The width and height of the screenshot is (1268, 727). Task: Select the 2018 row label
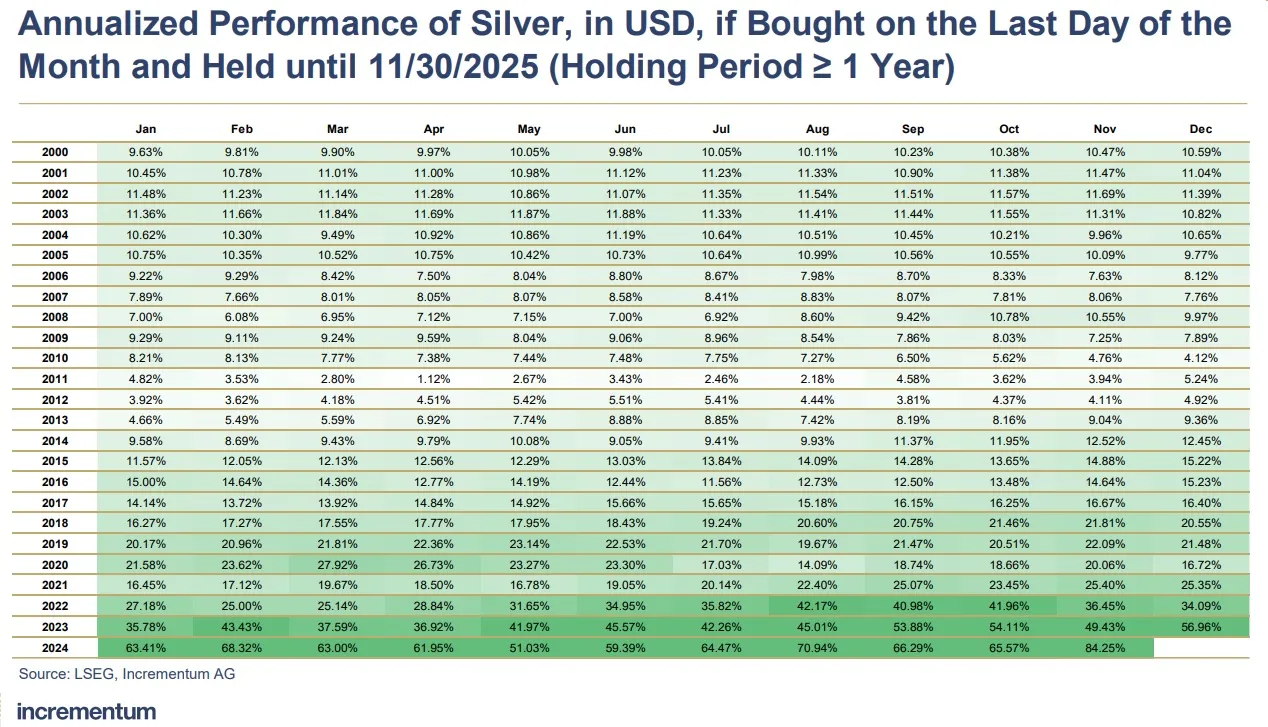pos(56,523)
